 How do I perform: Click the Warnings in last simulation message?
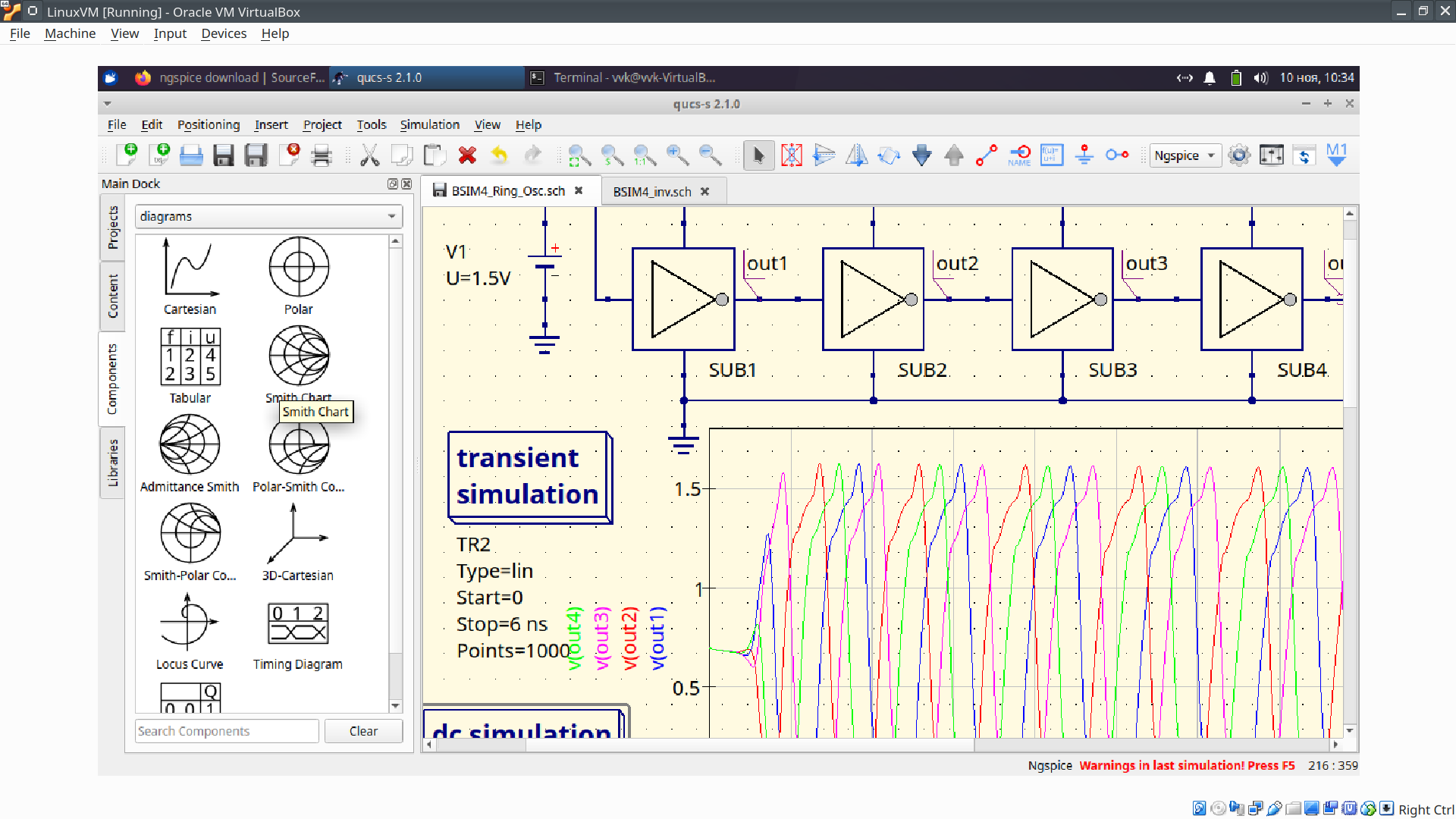[x=1186, y=766]
